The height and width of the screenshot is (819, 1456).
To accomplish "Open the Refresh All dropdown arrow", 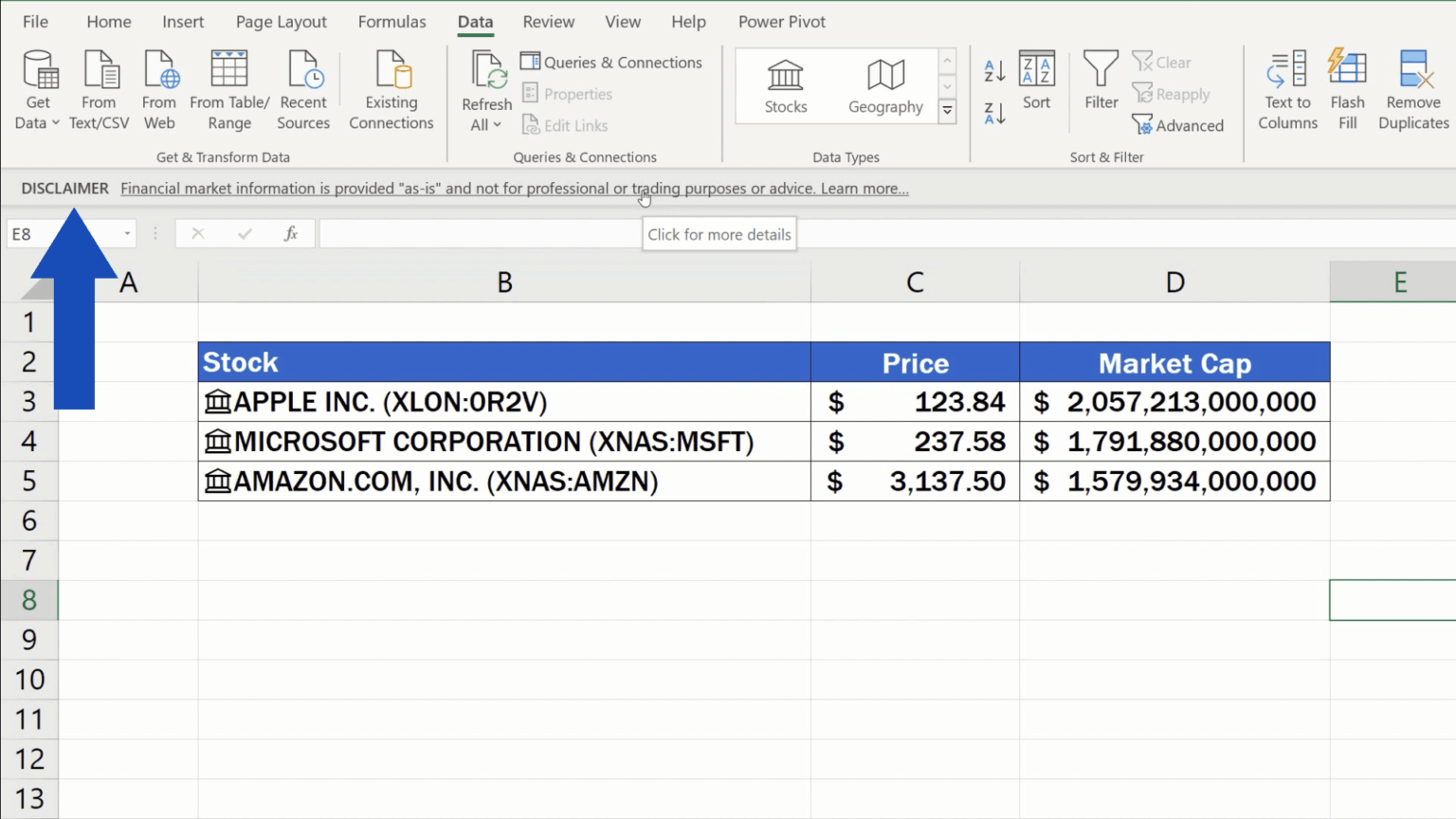I will pos(500,124).
